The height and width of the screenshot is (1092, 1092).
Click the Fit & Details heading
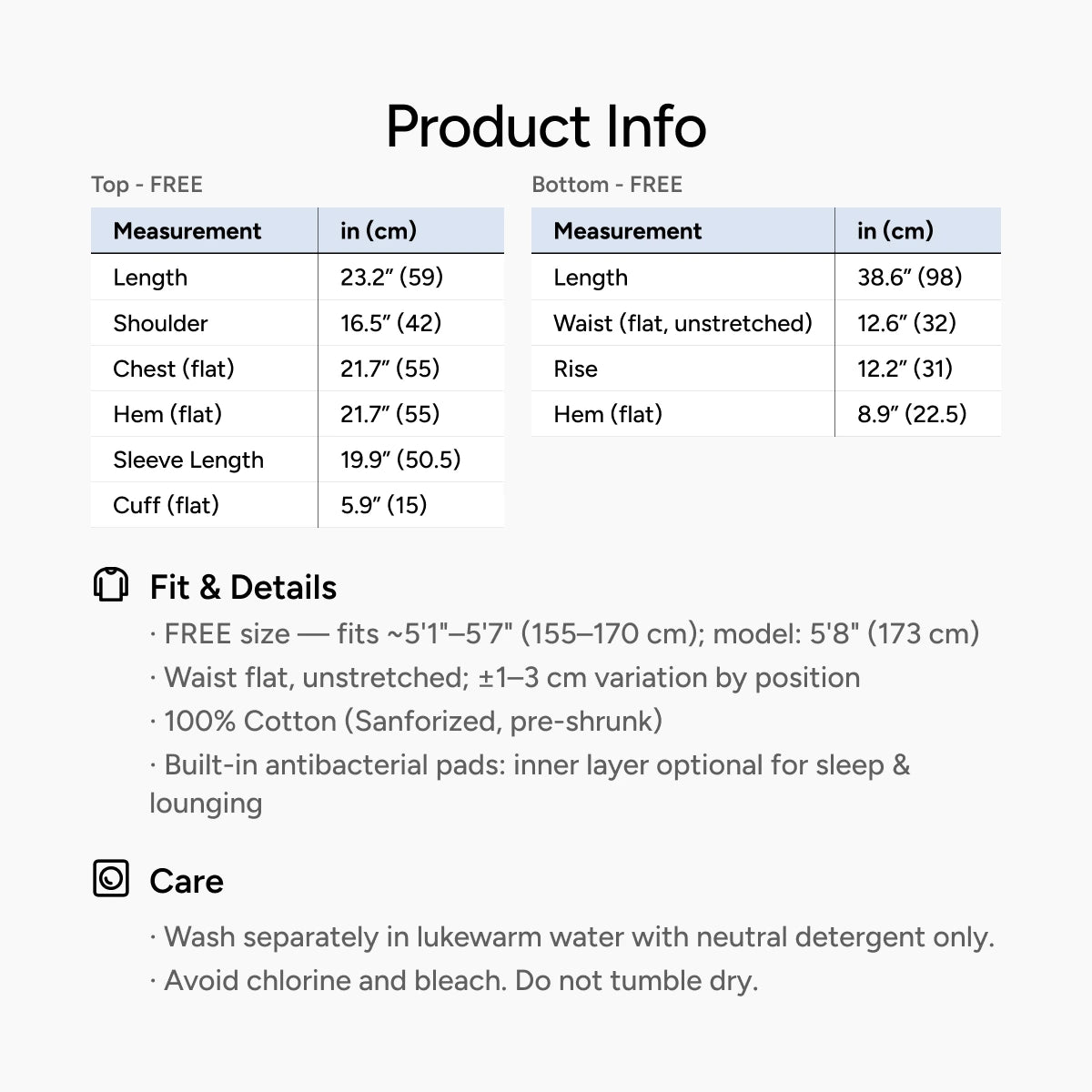243,587
